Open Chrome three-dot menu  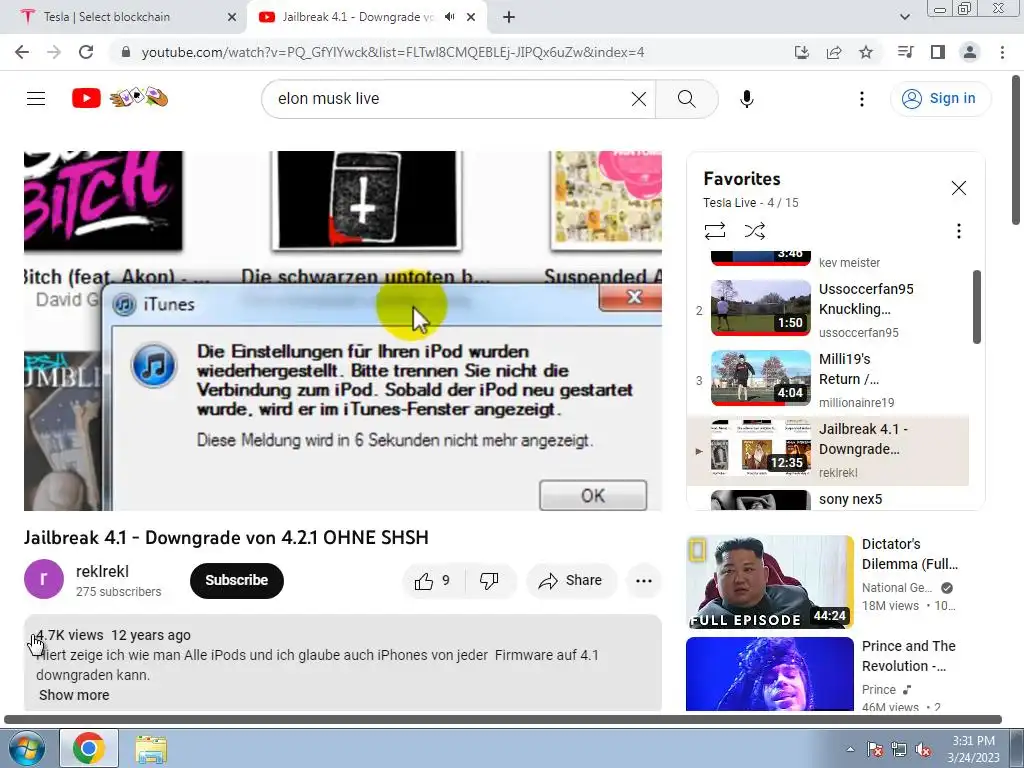(1002, 52)
